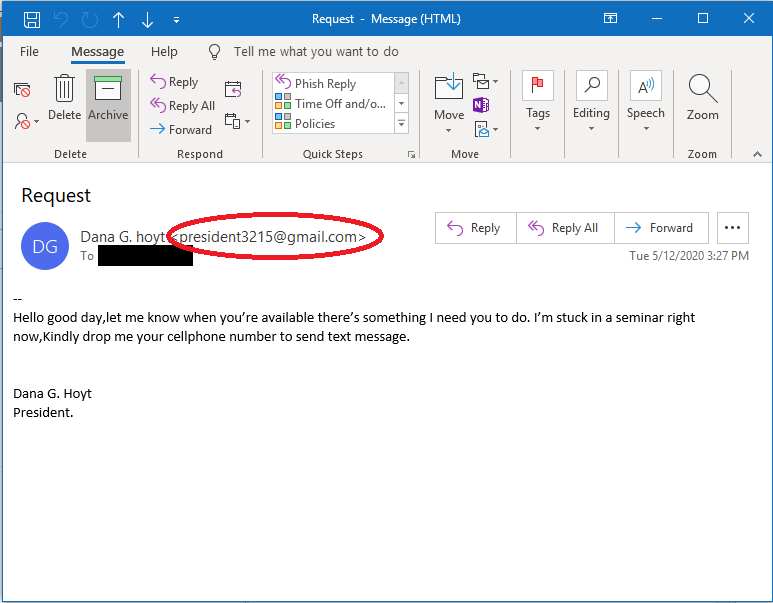Click Reply All in message header
The image size is (773, 603).
pyautogui.click(x=565, y=228)
